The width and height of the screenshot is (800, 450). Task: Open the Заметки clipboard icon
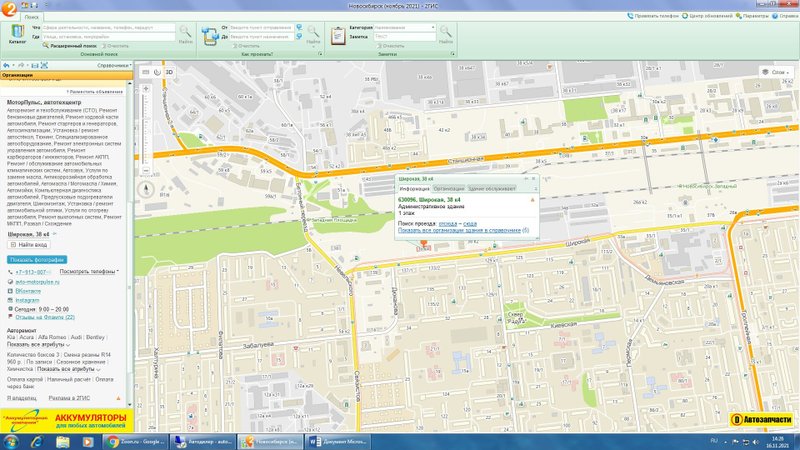338,36
